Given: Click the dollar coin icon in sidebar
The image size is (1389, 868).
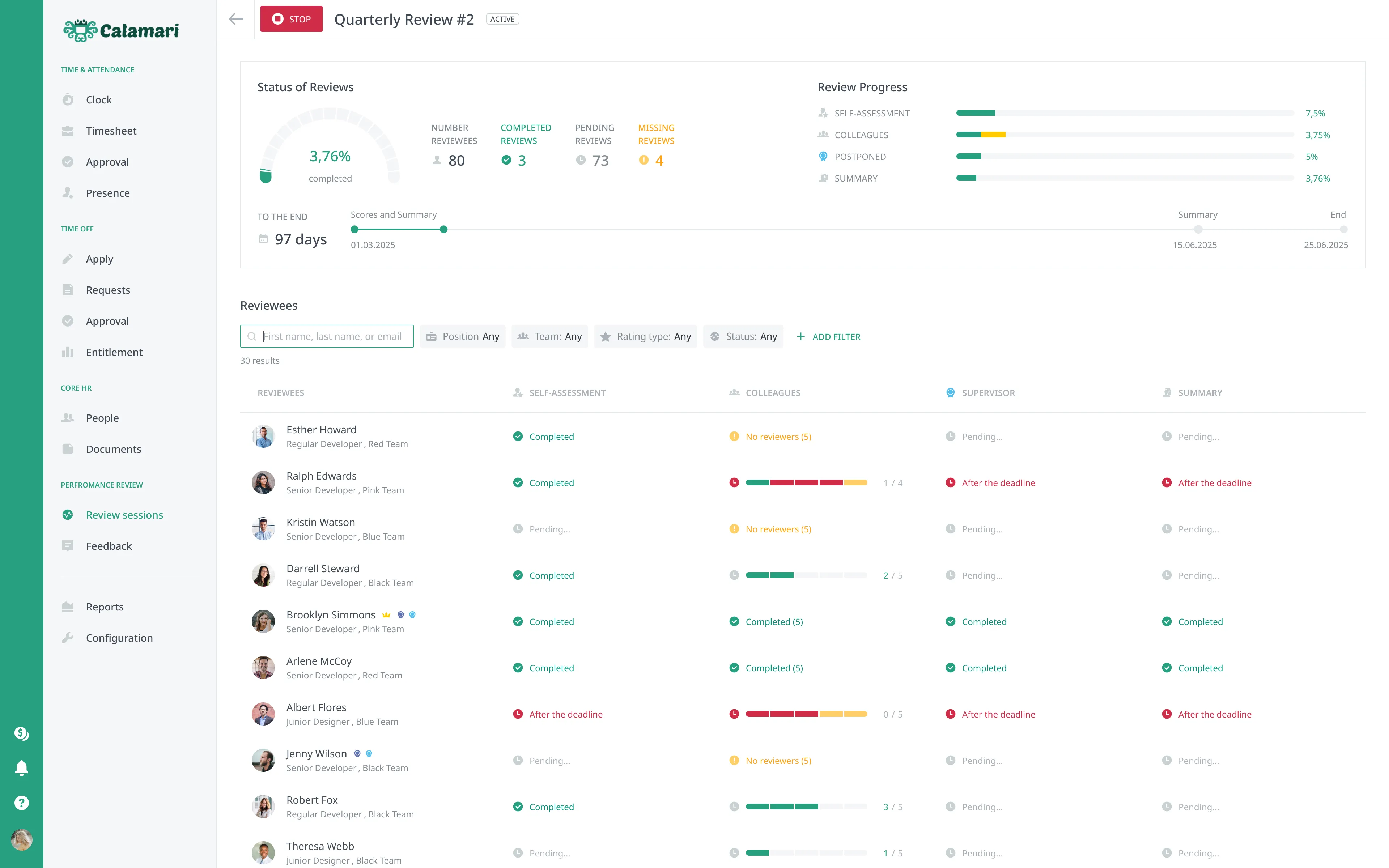Looking at the screenshot, I should [21, 733].
